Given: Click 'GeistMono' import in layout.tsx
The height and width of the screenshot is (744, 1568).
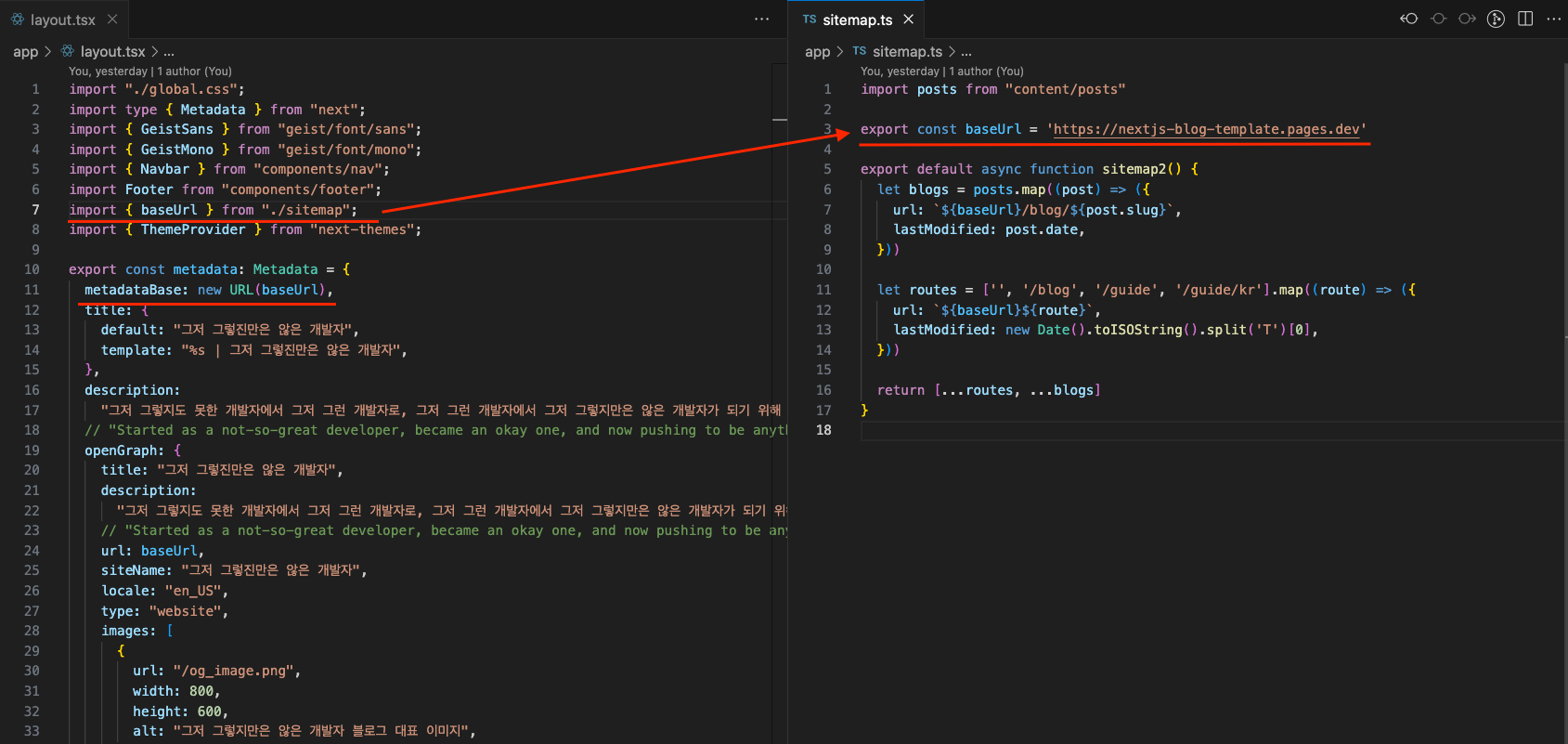Looking at the screenshot, I should (176, 150).
